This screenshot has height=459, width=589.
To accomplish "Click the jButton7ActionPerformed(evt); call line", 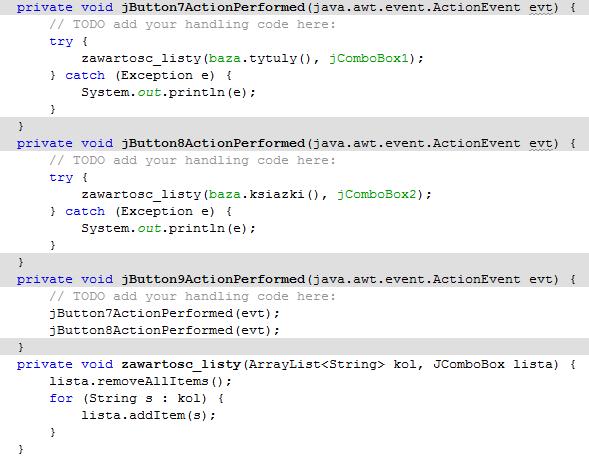I will pyautogui.click(x=165, y=314).
